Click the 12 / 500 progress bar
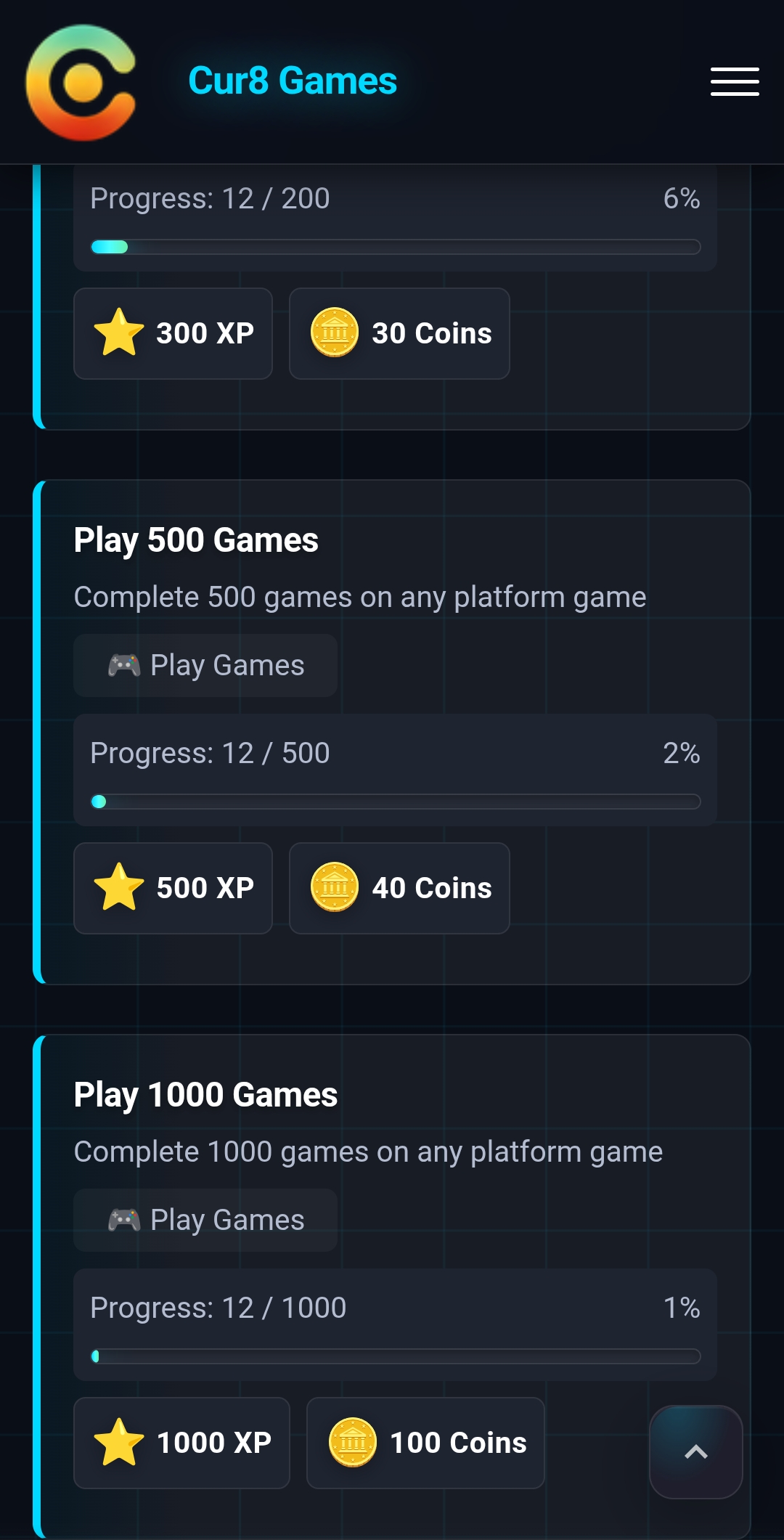Screen dimensions: 784x1540 tap(395, 802)
